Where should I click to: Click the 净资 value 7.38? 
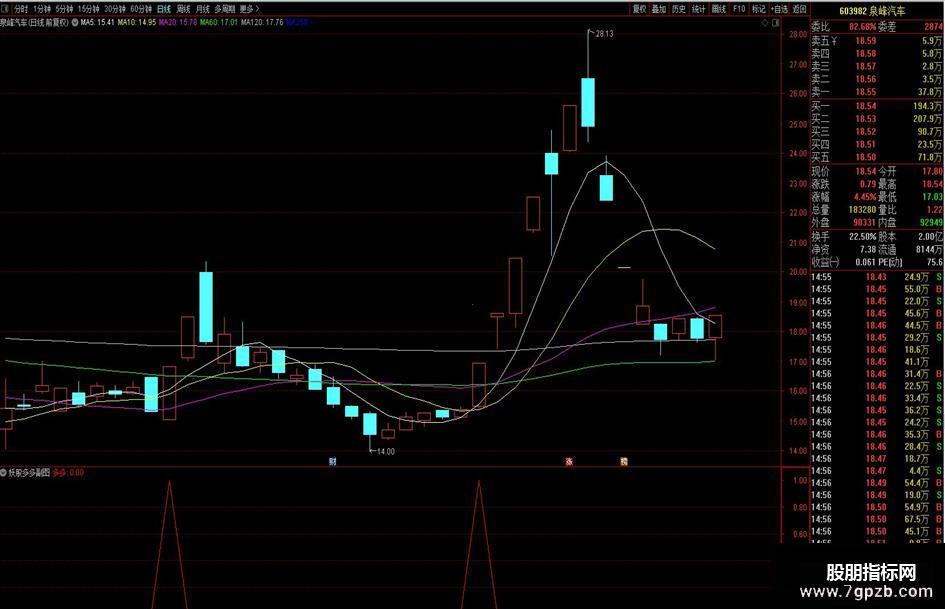point(868,249)
